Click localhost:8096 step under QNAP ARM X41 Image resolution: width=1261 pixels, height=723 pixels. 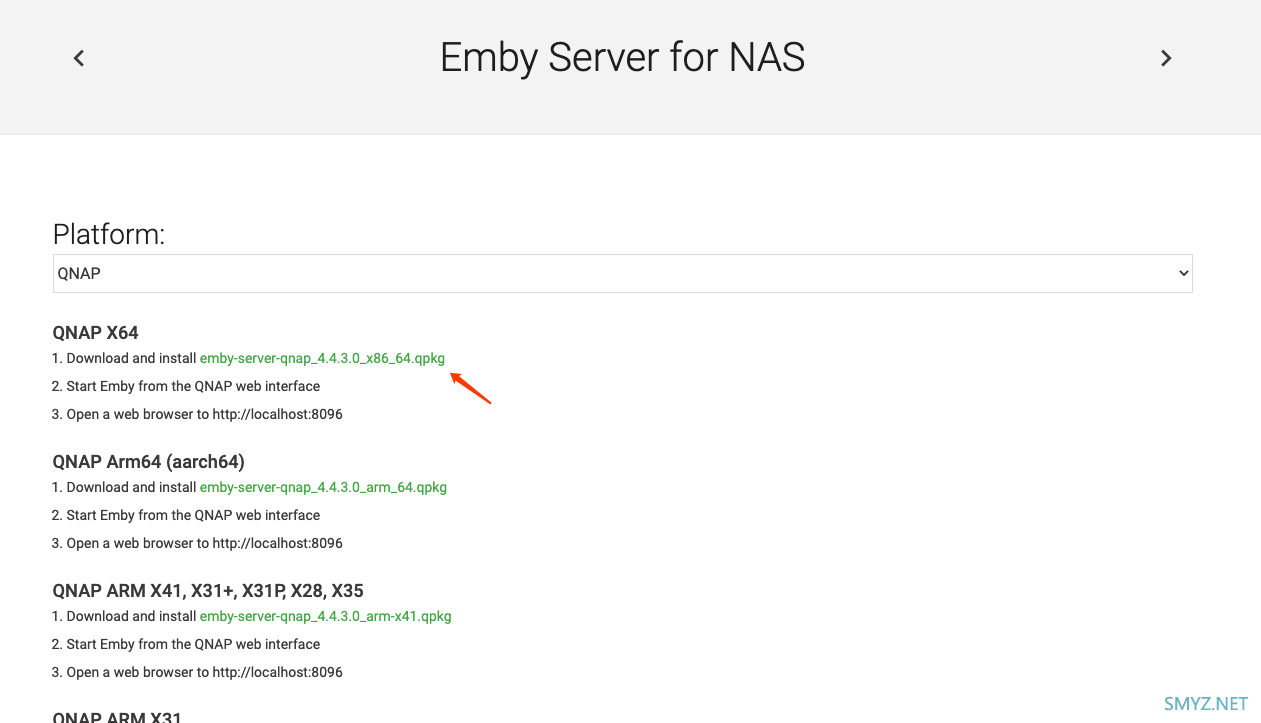click(x=197, y=672)
